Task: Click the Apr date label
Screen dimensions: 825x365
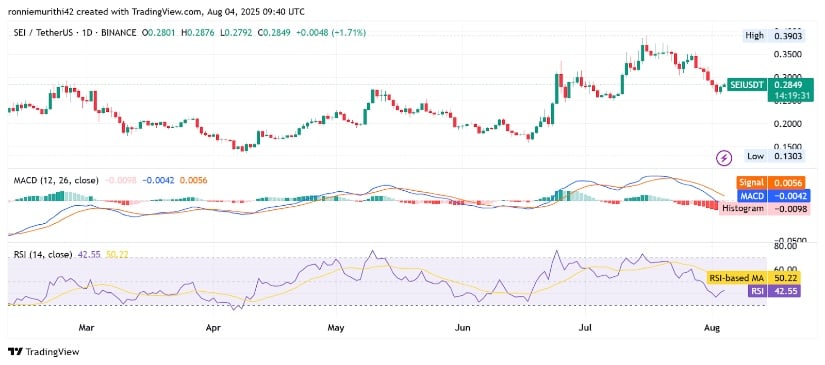Action: pos(213,328)
